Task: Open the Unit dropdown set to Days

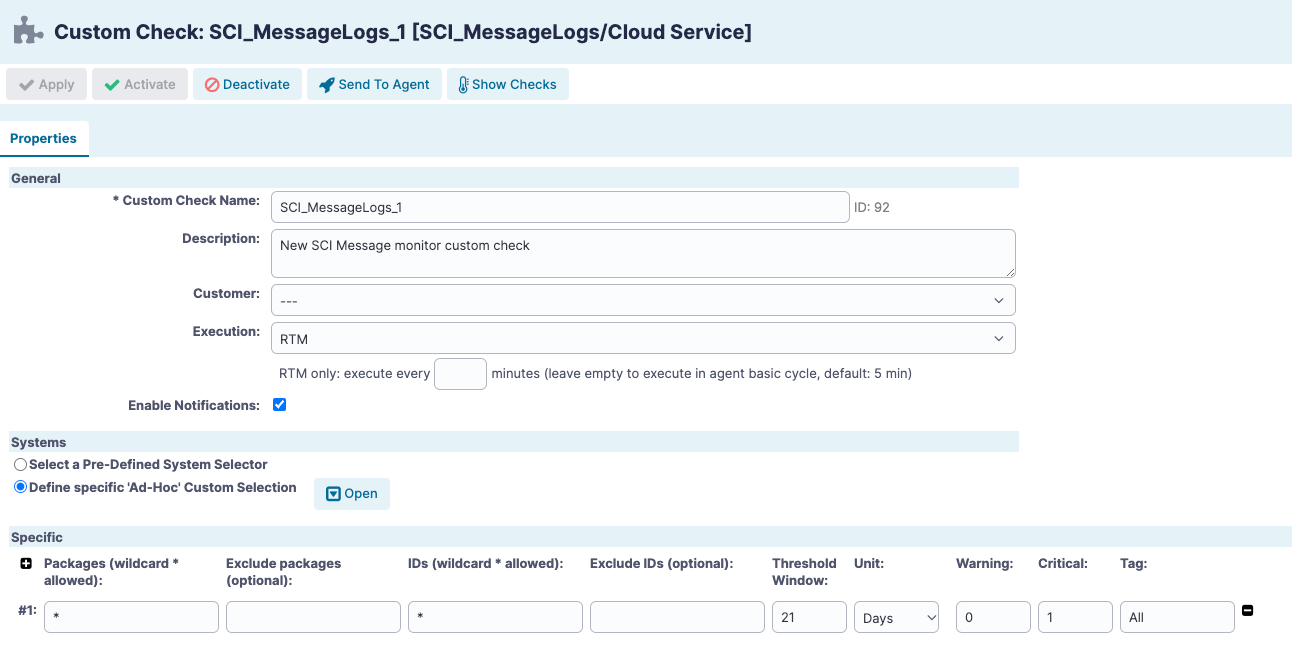Action: (x=896, y=618)
